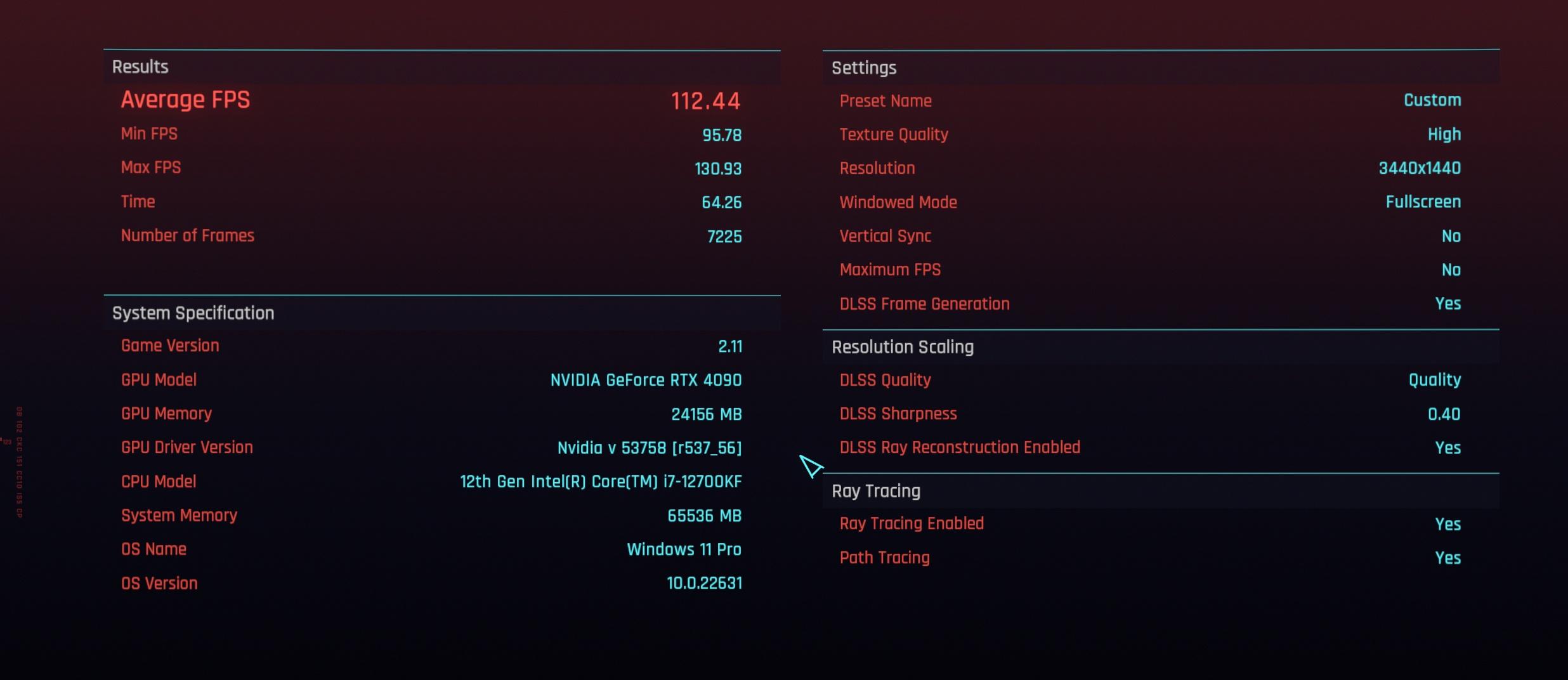Select the Results section header
The width and height of the screenshot is (1568, 680).
click(x=140, y=67)
